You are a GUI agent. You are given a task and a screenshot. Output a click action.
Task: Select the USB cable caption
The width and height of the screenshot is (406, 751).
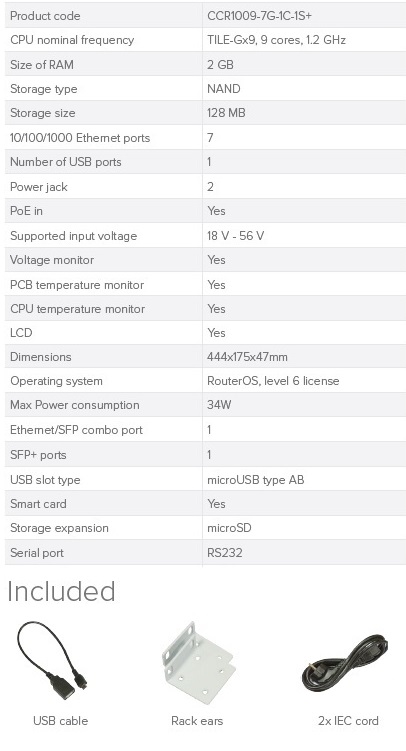click(x=60, y=720)
